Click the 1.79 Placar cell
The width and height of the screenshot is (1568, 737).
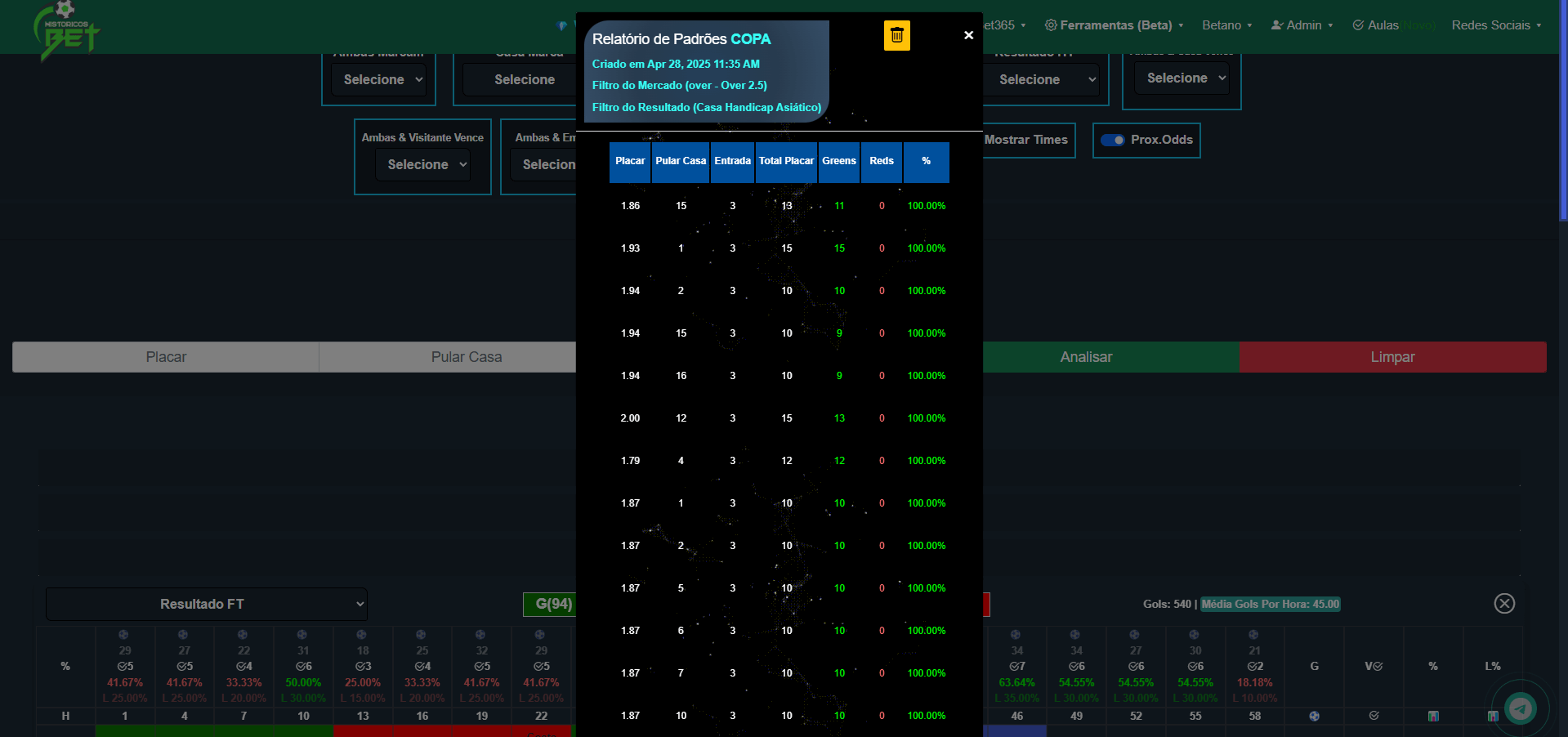tap(630, 461)
